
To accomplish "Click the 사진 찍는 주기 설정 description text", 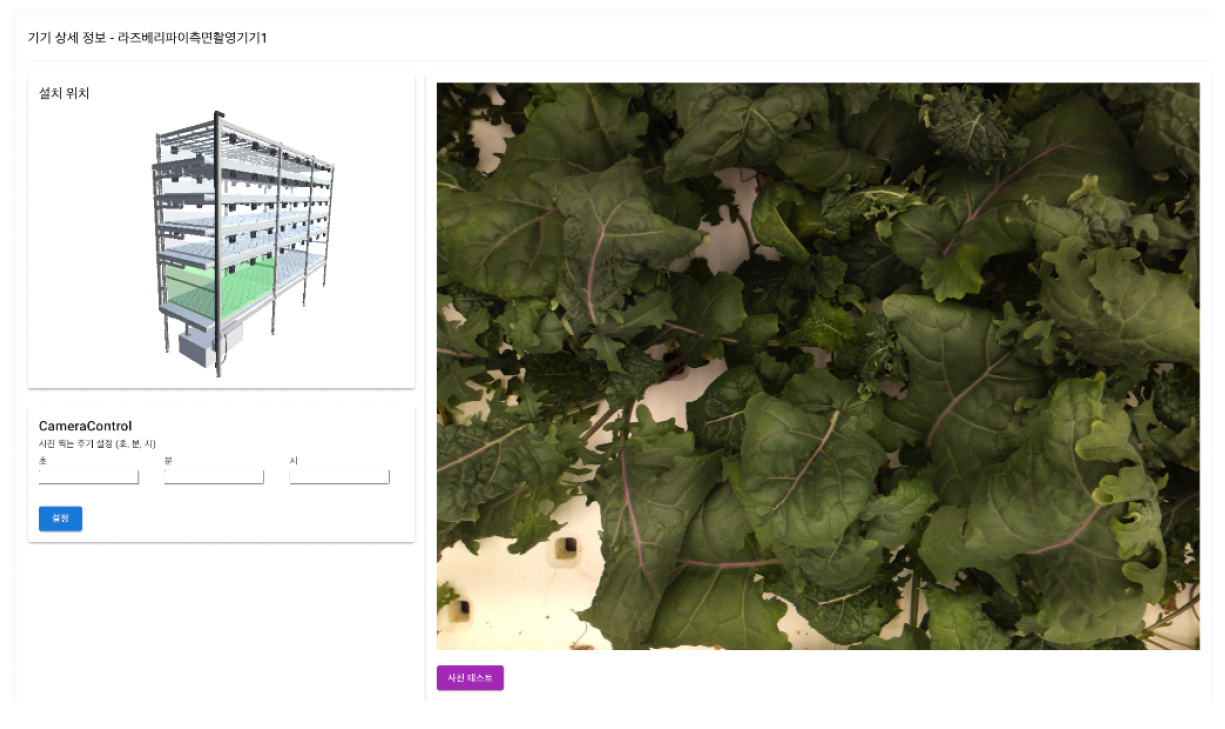I will click(x=97, y=443).
